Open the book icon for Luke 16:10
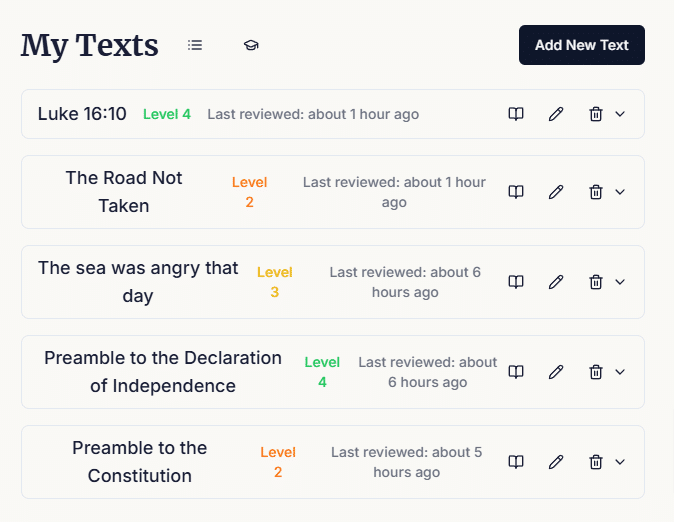The image size is (674, 522). click(516, 114)
